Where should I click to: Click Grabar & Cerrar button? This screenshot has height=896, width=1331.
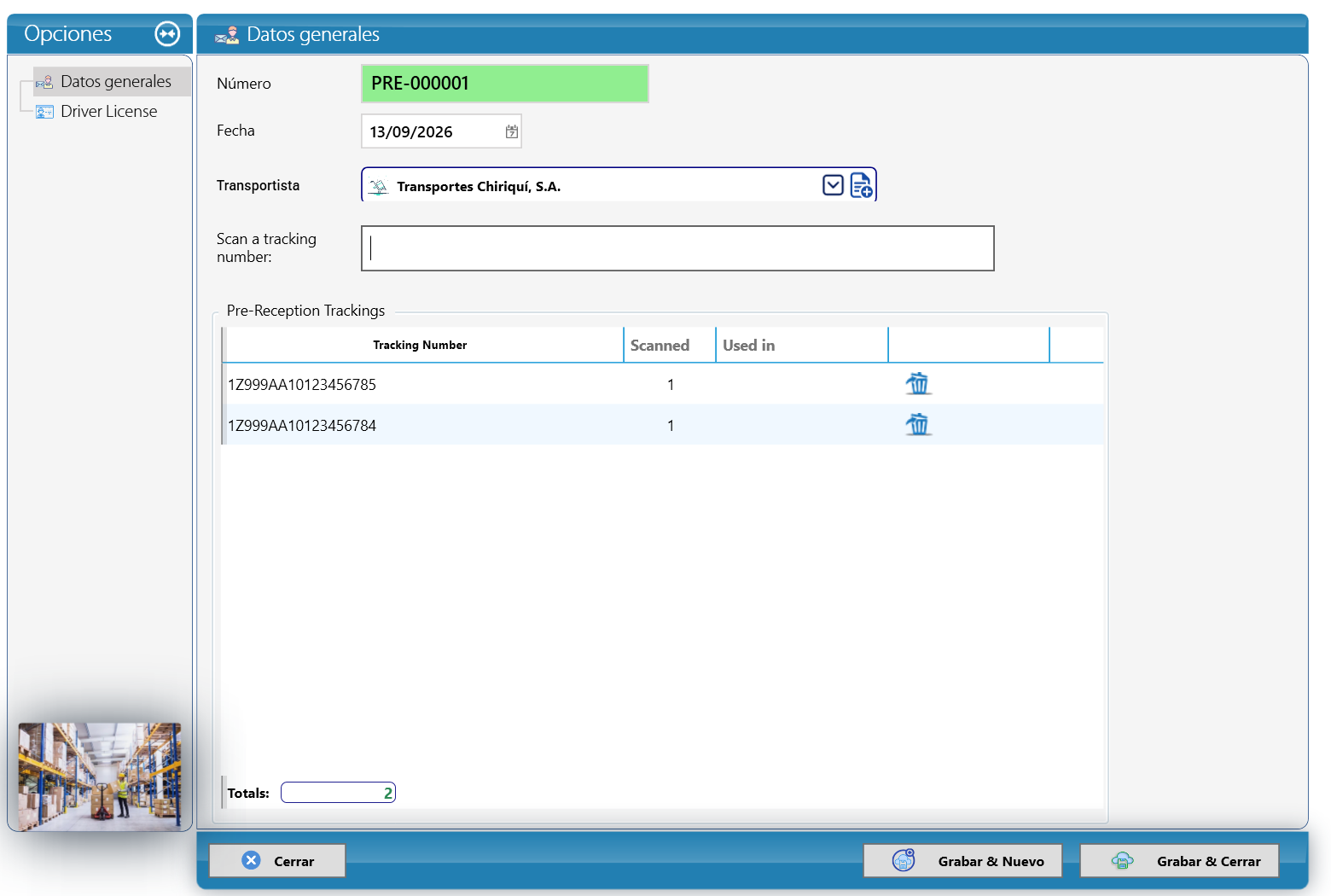point(1179,860)
